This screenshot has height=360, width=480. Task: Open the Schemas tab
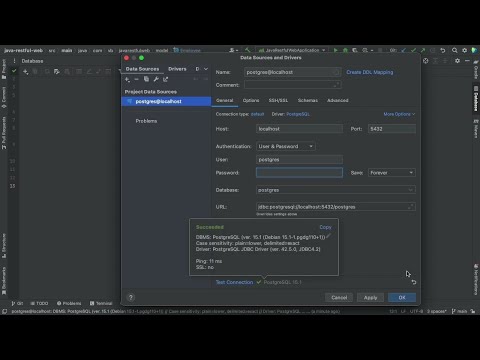click(308, 100)
